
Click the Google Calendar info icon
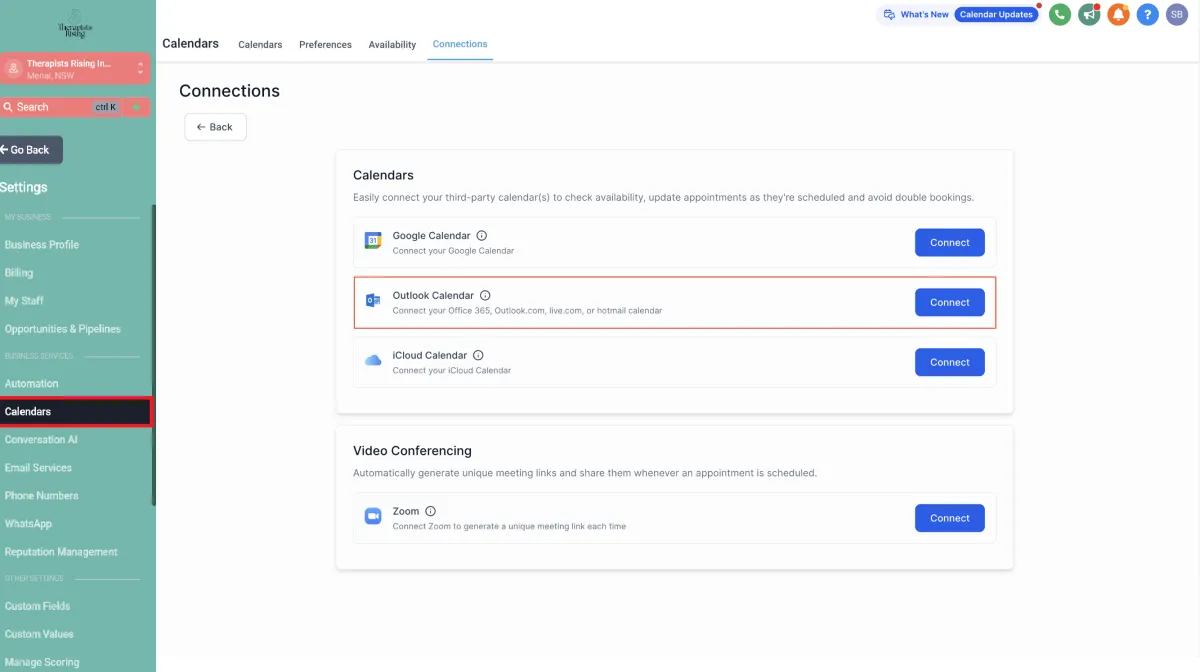coord(482,236)
